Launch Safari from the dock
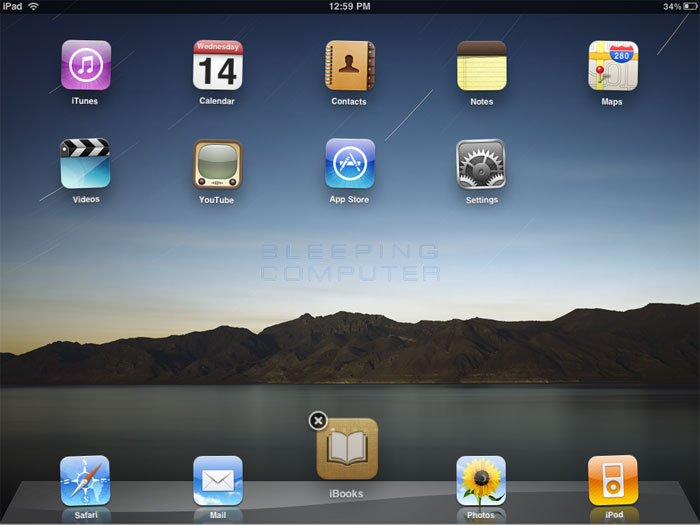Image resolution: width=700 pixels, height=525 pixels. [x=85, y=481]
